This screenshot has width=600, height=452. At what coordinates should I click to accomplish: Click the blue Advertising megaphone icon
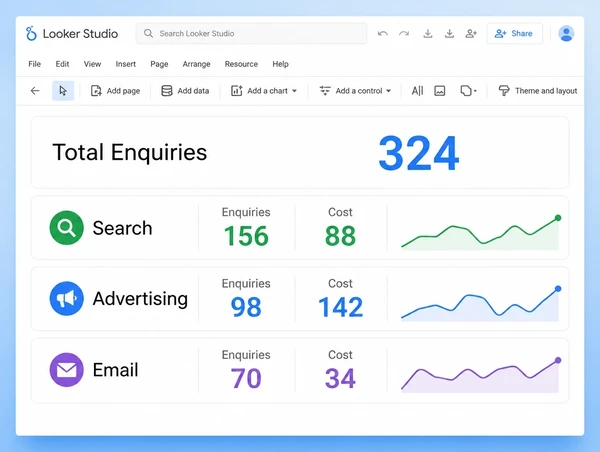coord(67,299)
